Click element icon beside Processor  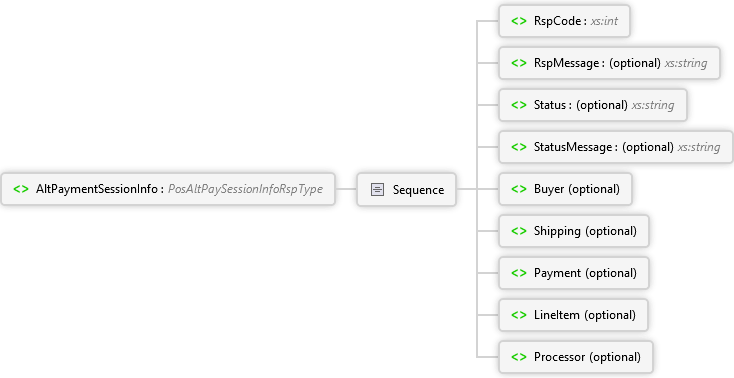pyautogui.click(x=519, y=357)
